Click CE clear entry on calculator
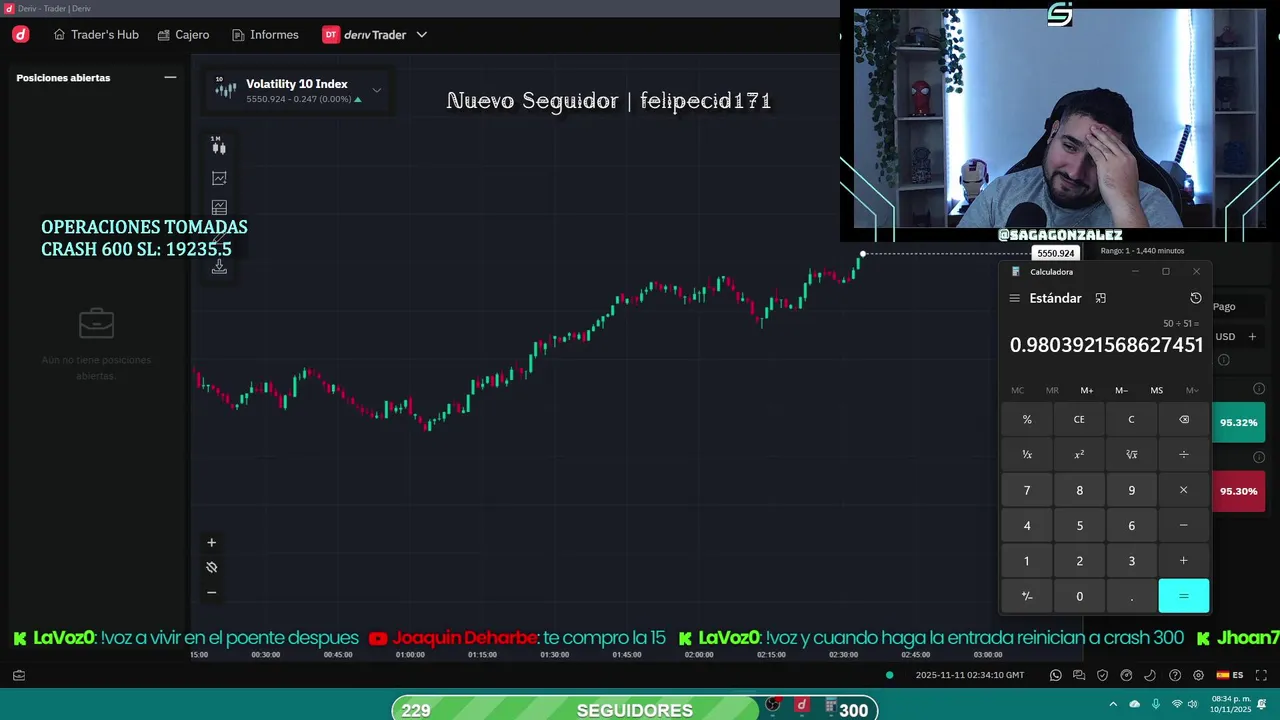1280x720 pixels. click(x=1079, y=419)
